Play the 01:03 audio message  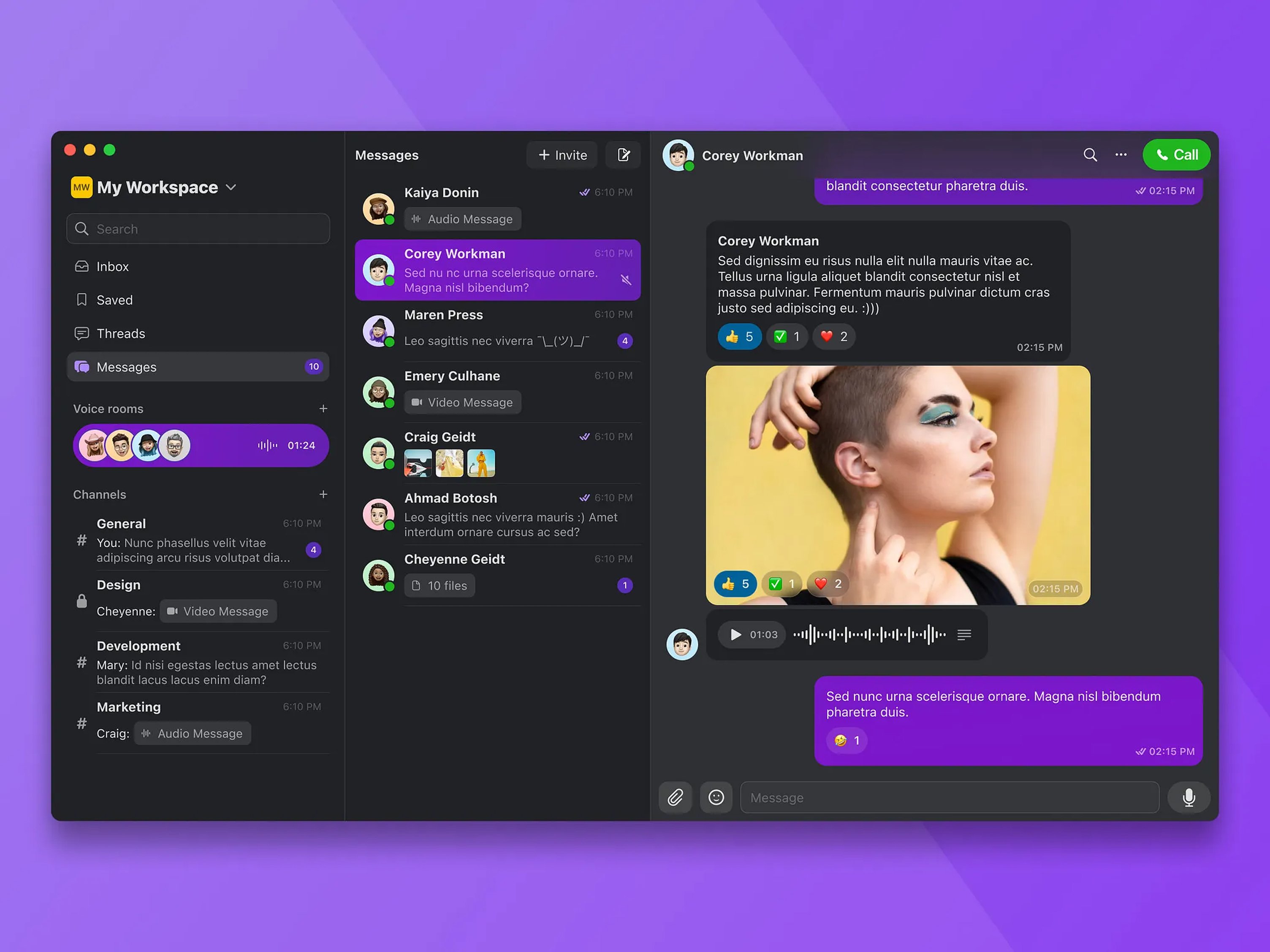[x=735, y=635]
